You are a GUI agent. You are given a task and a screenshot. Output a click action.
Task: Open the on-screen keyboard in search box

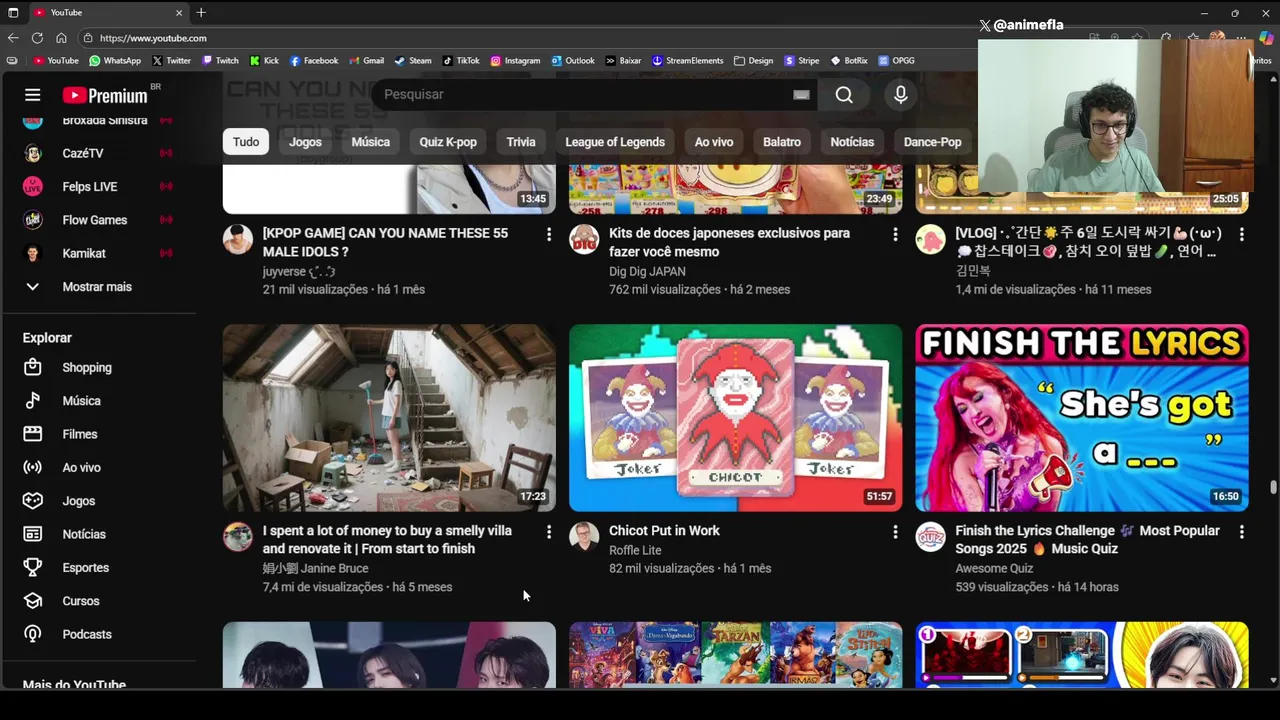801,94
